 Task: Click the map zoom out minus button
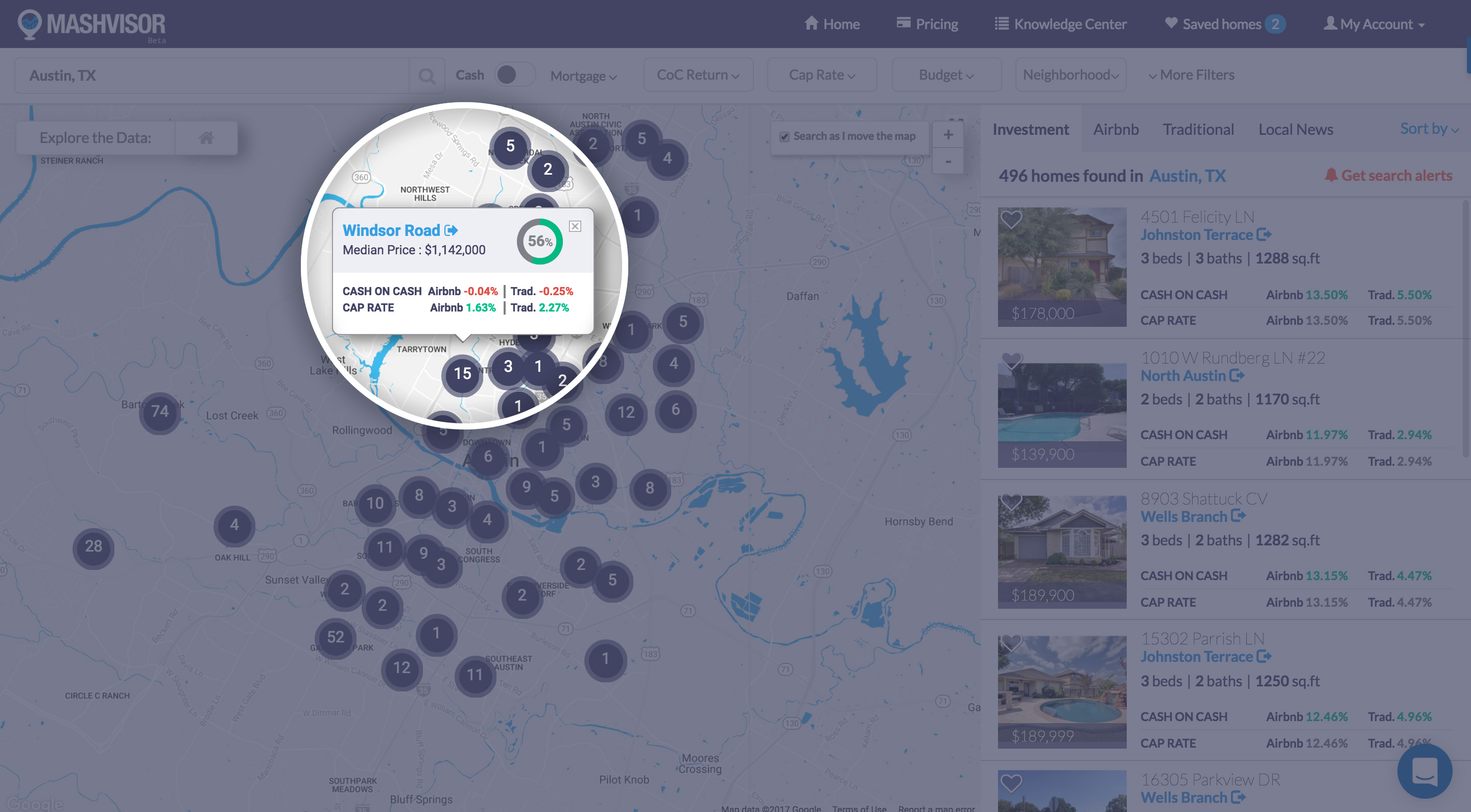(948, 162)
